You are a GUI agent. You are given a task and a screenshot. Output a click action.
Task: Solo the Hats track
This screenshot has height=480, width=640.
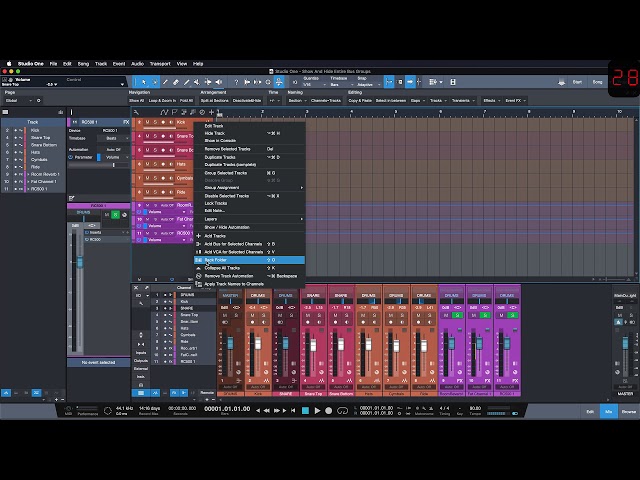155,164
